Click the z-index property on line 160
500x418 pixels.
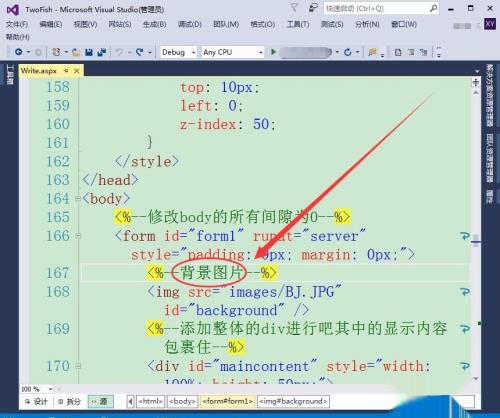pyautogui.click(x=208, y=124)
